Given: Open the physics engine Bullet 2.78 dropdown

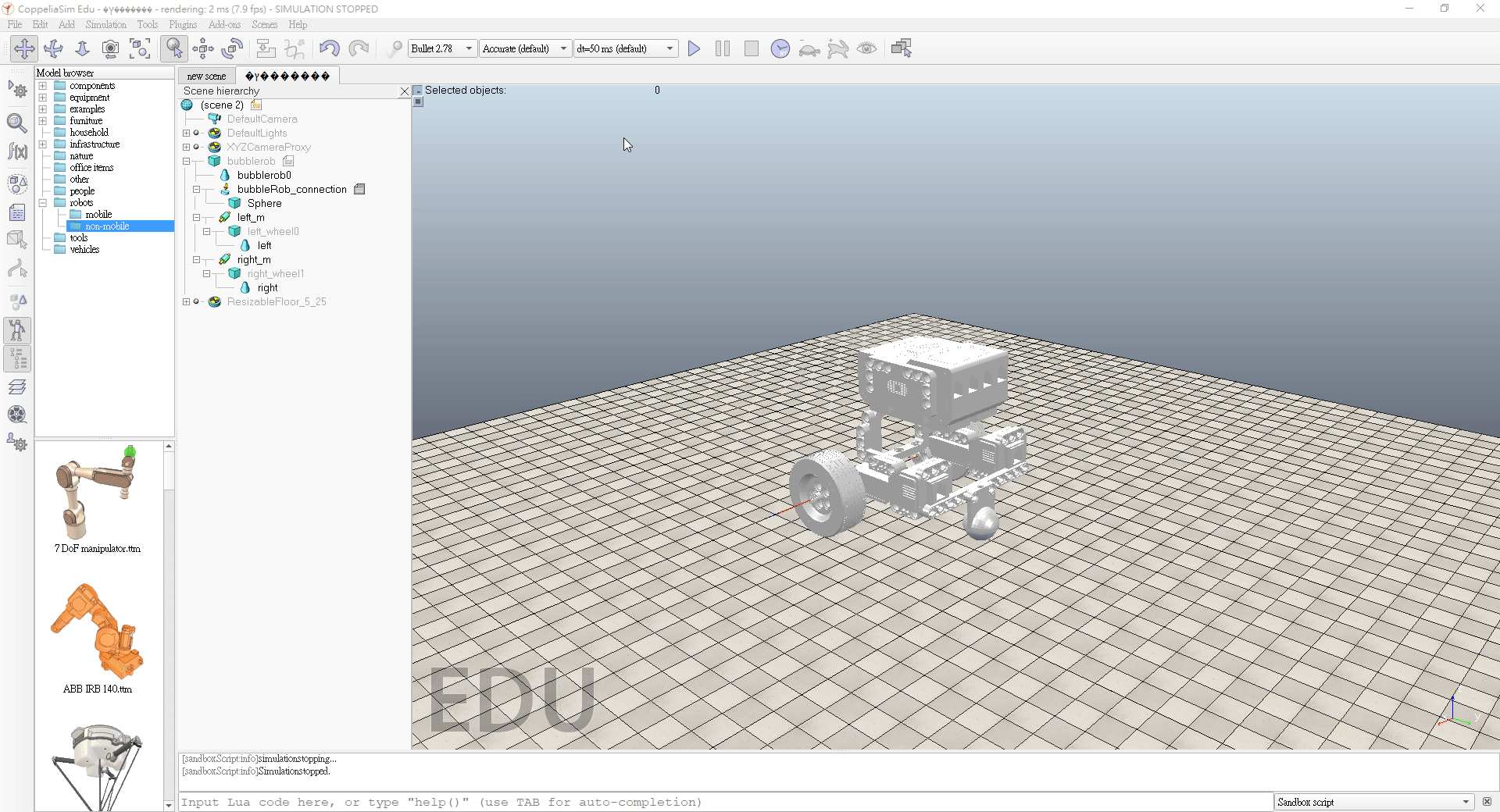Looking at the screenshot, I should tap(442, 48).
